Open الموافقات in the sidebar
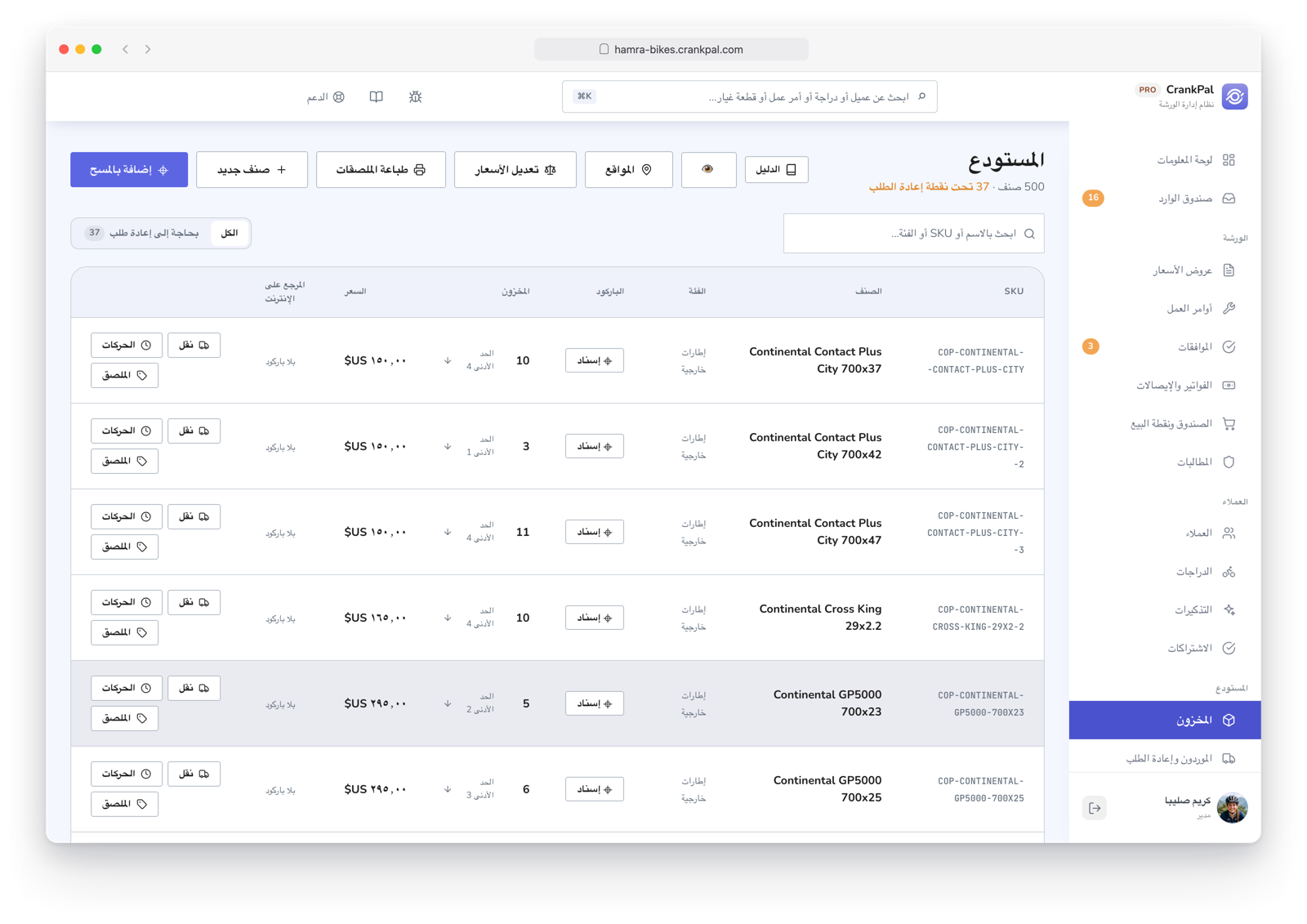The height and width of the screenshot is (924, 1307). pyautogui.click(x=1166, y=347)
